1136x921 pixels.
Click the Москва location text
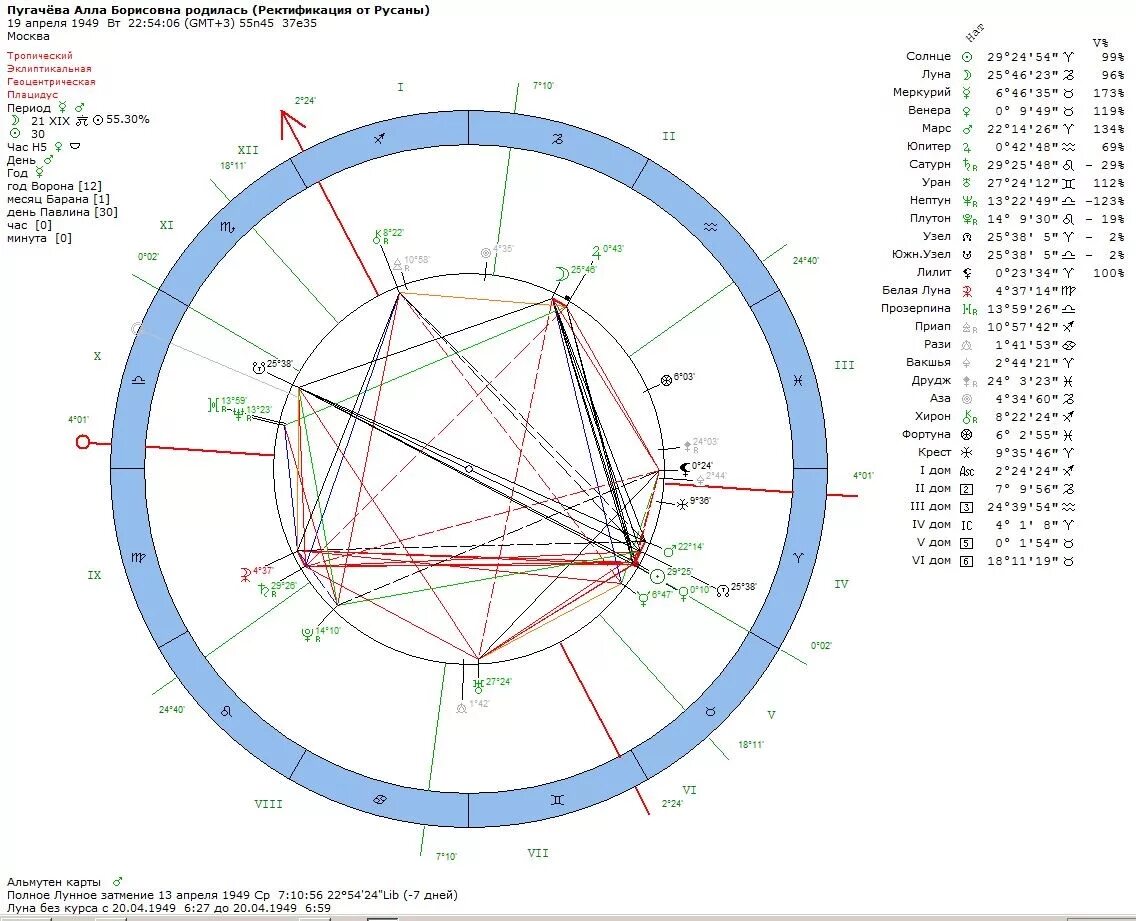tap(28, 36)
